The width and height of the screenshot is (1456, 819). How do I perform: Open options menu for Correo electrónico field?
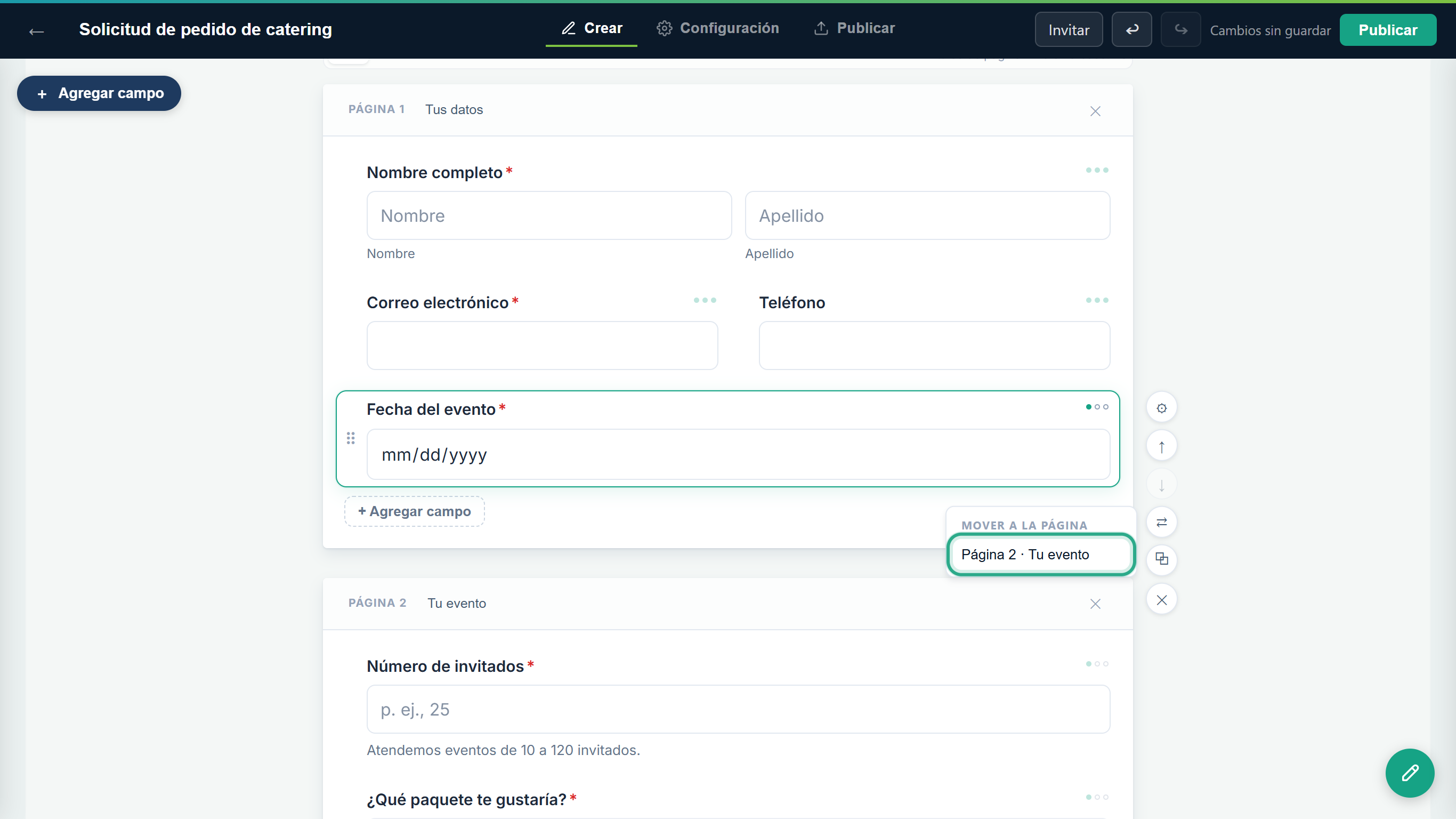coord(704,300)
